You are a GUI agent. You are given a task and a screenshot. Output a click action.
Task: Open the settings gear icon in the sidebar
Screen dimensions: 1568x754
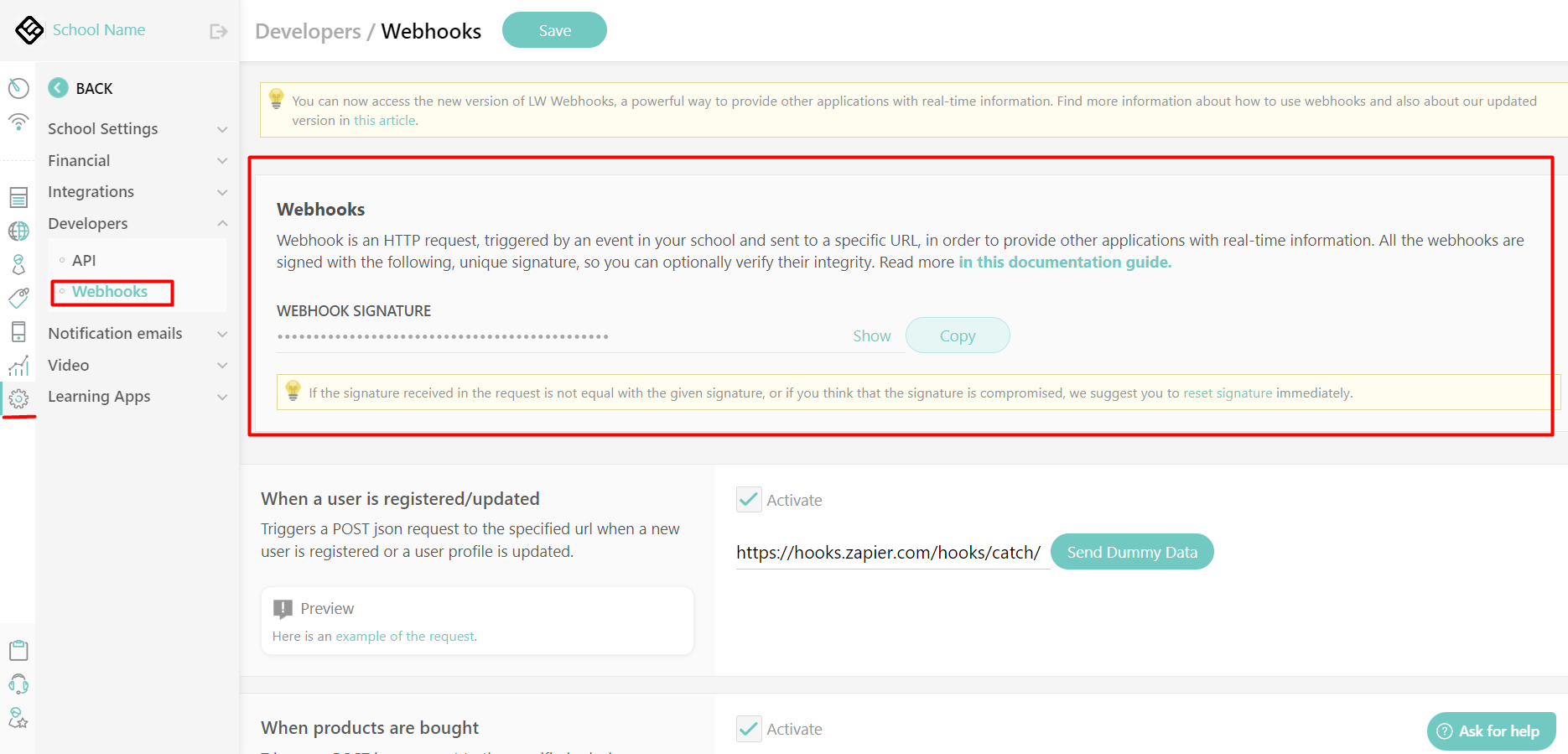pos(18,399)
